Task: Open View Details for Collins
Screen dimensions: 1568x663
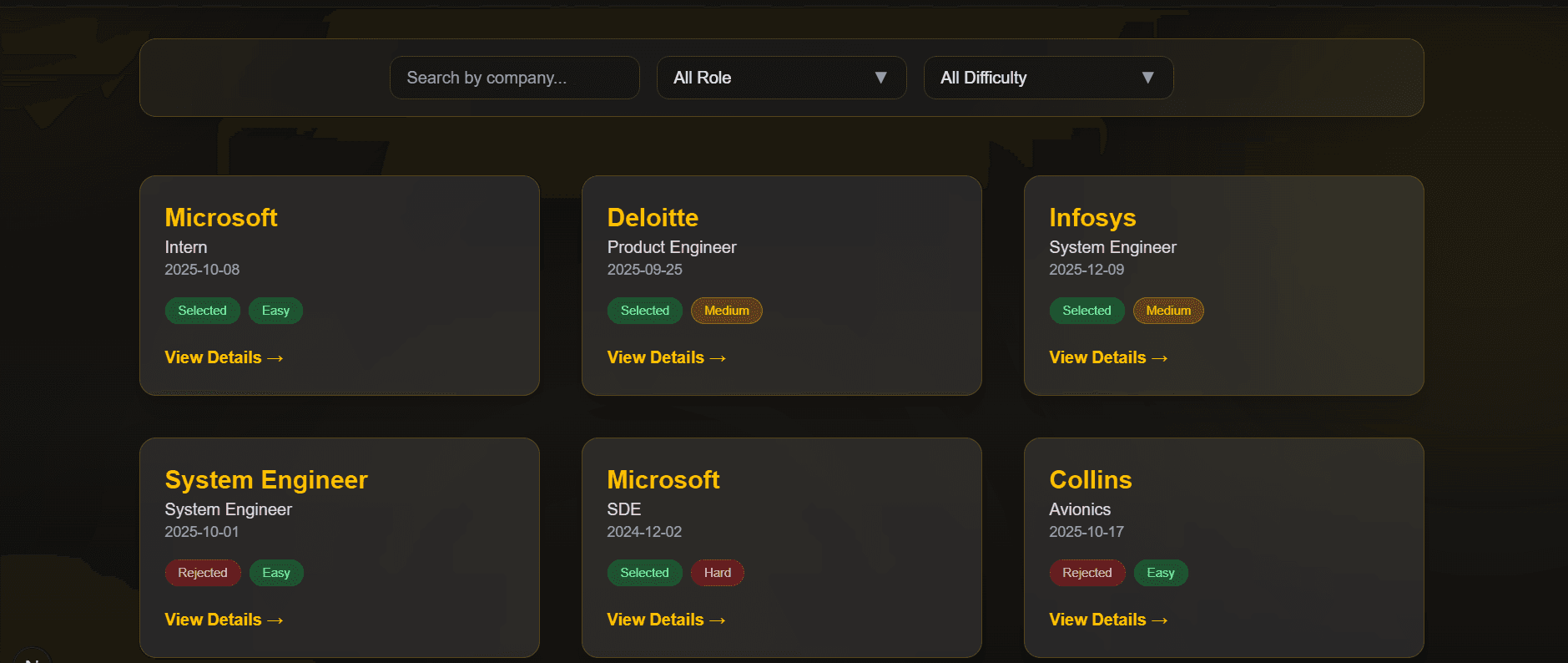Action: pyautogui.click(x=1108, y=620)
